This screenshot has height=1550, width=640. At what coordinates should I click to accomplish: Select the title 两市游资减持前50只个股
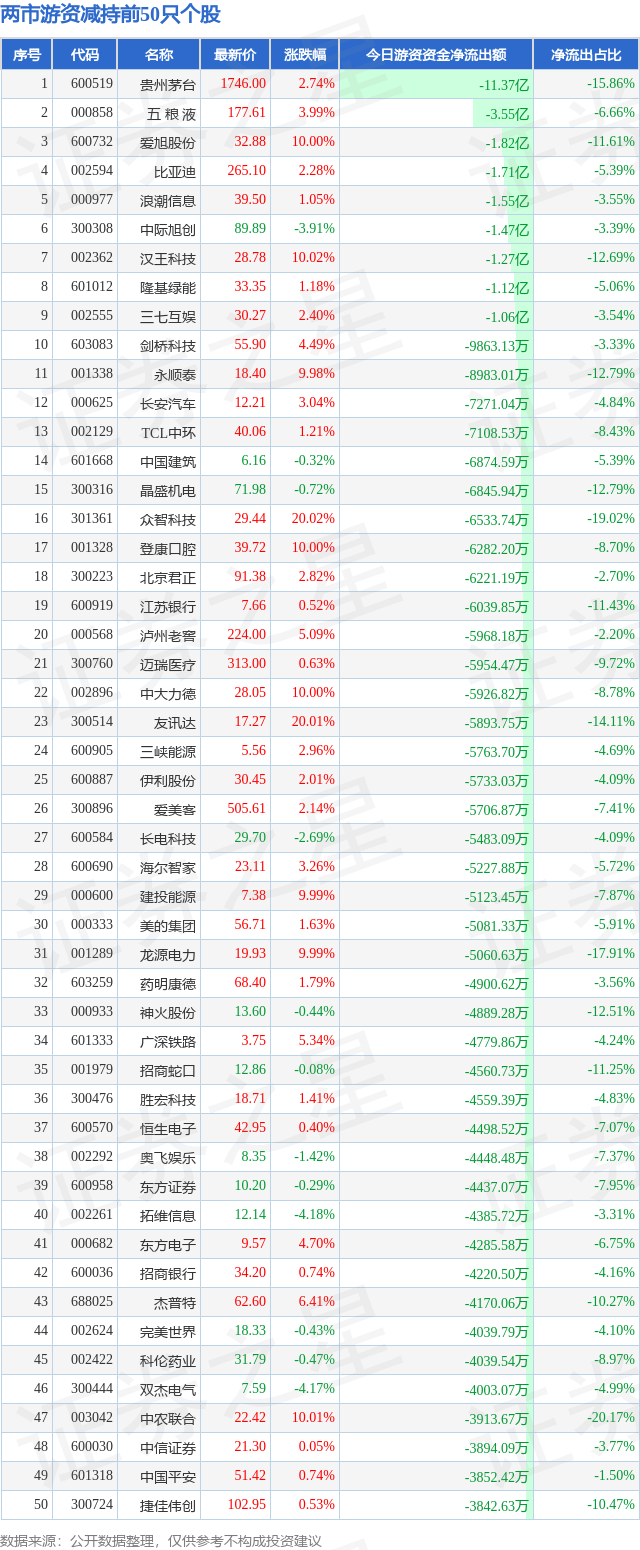click(x=111, y=15)
